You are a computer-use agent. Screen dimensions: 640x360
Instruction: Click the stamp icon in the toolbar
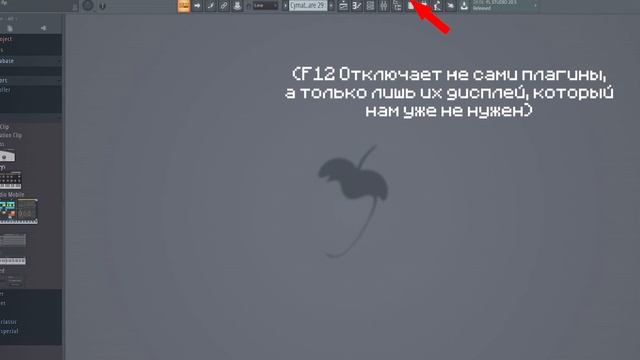tap(237, 6)
